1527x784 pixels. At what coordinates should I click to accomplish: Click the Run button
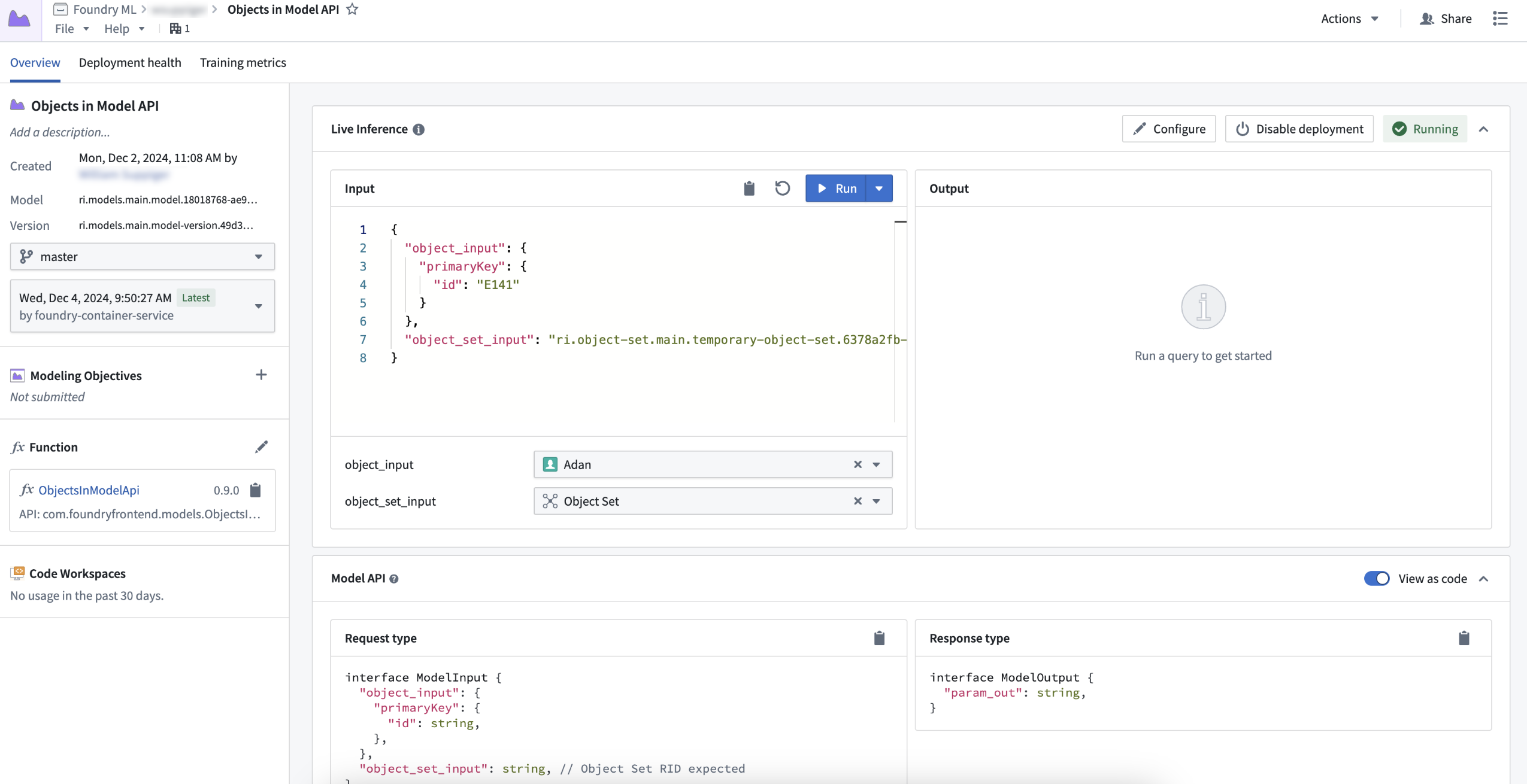(836, 189)
